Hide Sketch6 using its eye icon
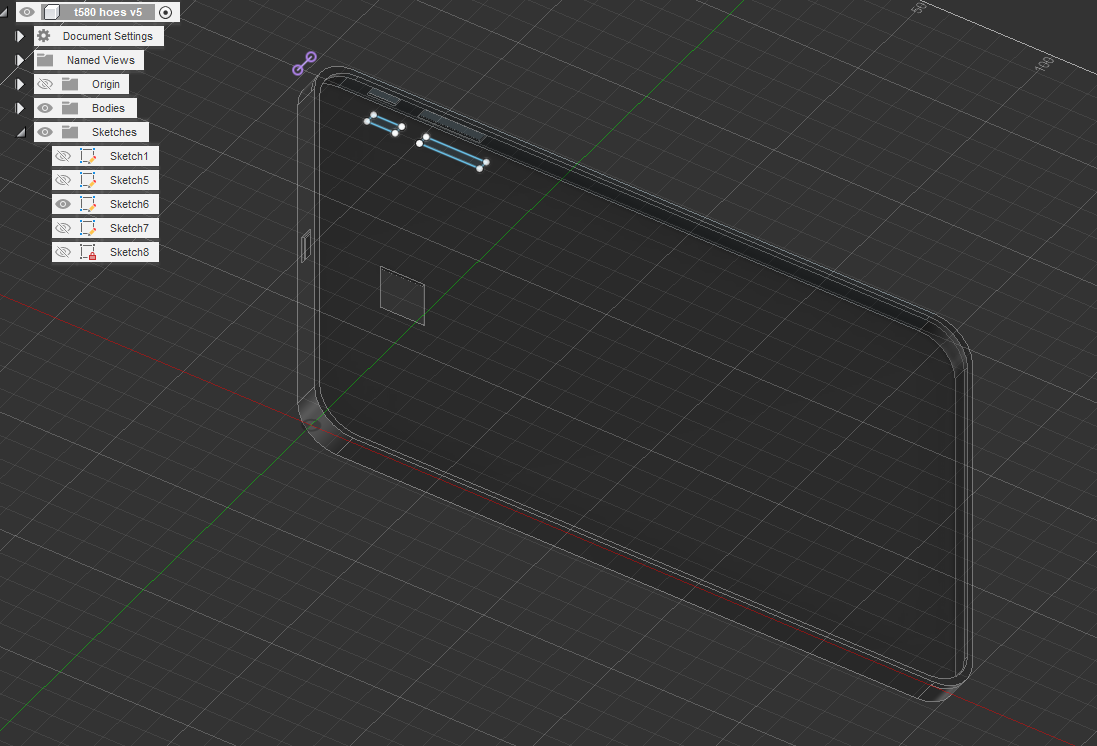Viewport: 1097px width, 746px height. 63,204
